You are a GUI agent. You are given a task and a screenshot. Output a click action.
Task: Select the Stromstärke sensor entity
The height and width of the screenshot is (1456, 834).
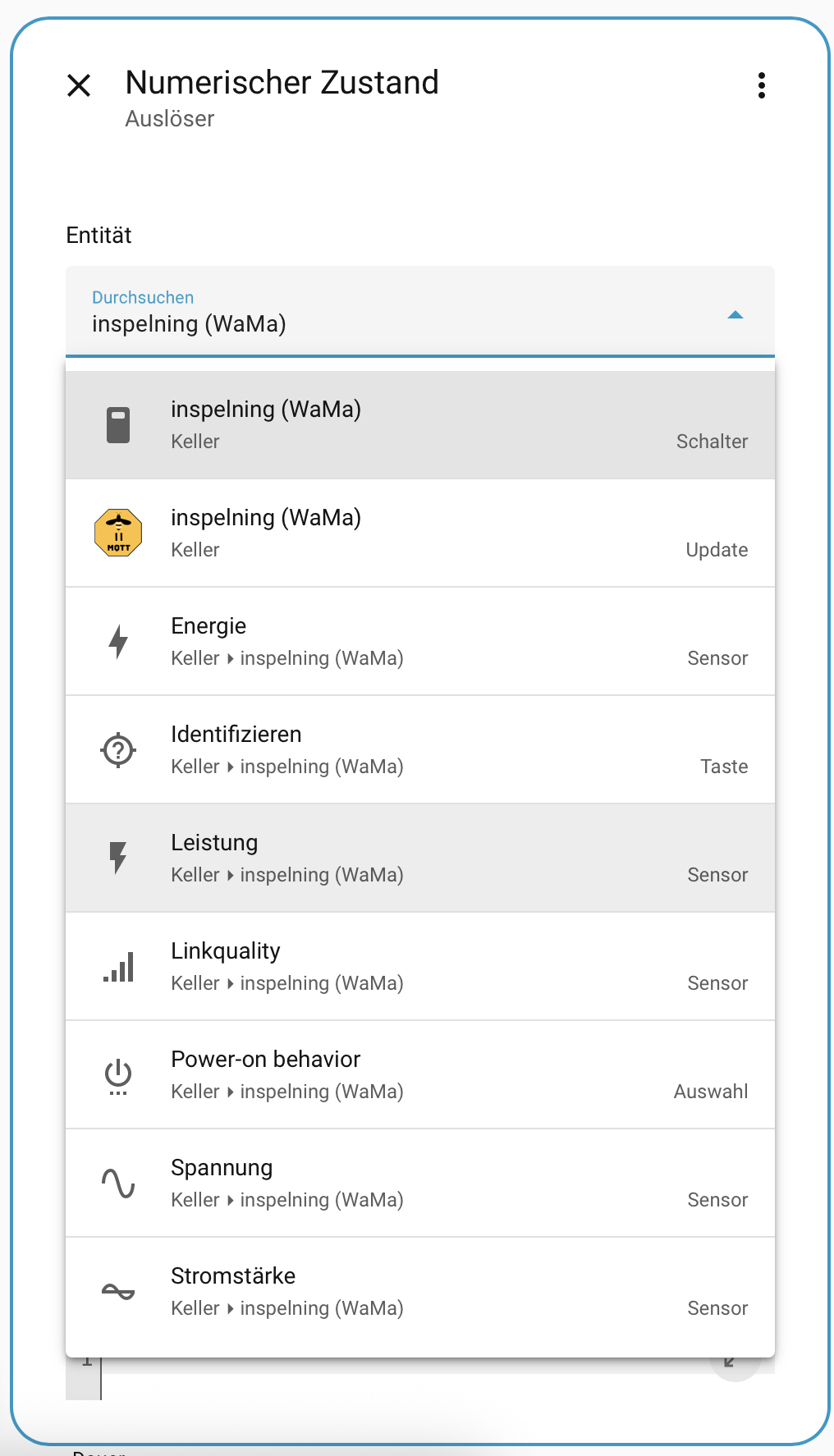[420, 1292]
